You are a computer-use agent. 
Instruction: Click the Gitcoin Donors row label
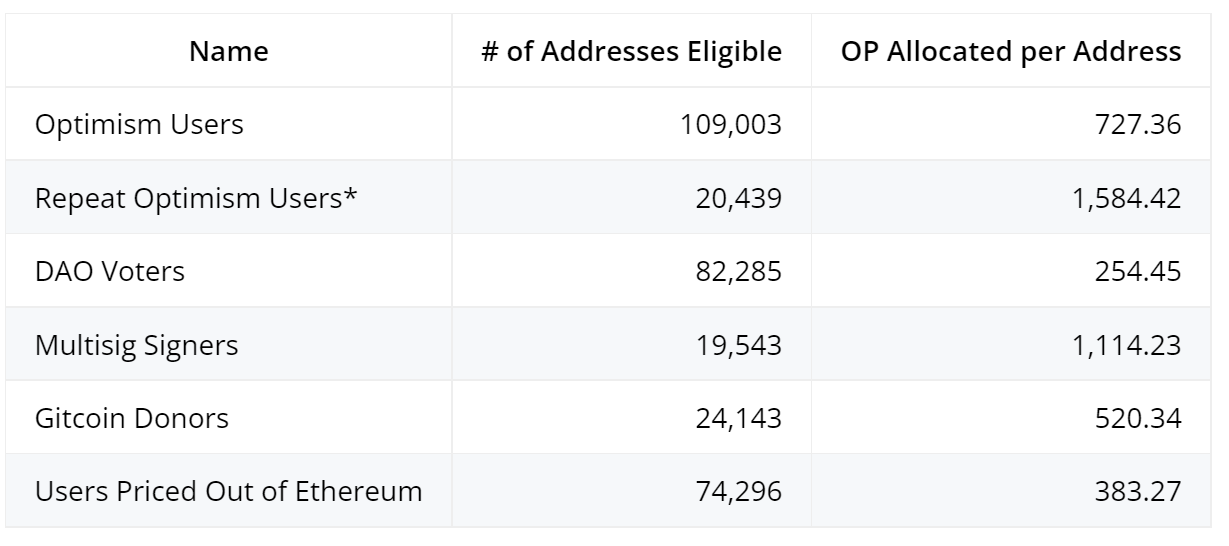132,418
